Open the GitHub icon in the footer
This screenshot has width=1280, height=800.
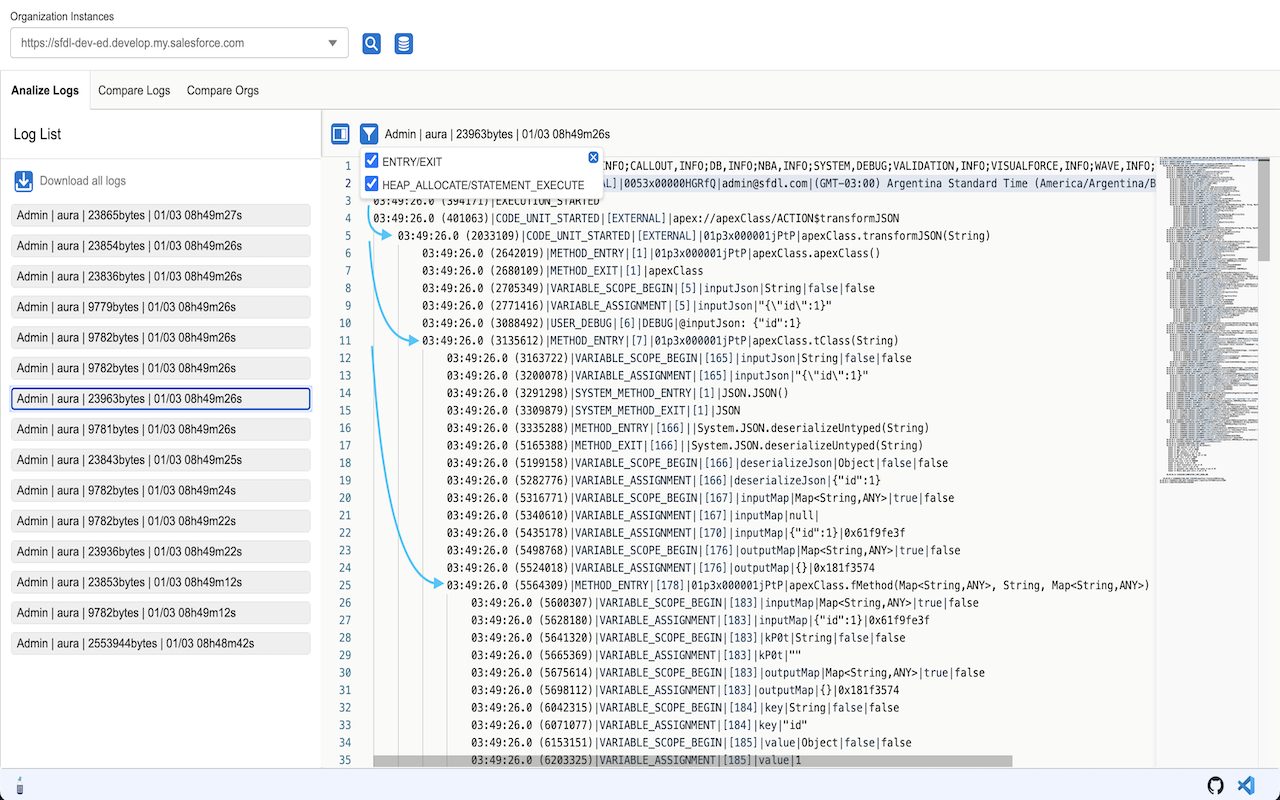coord(1216,785)
